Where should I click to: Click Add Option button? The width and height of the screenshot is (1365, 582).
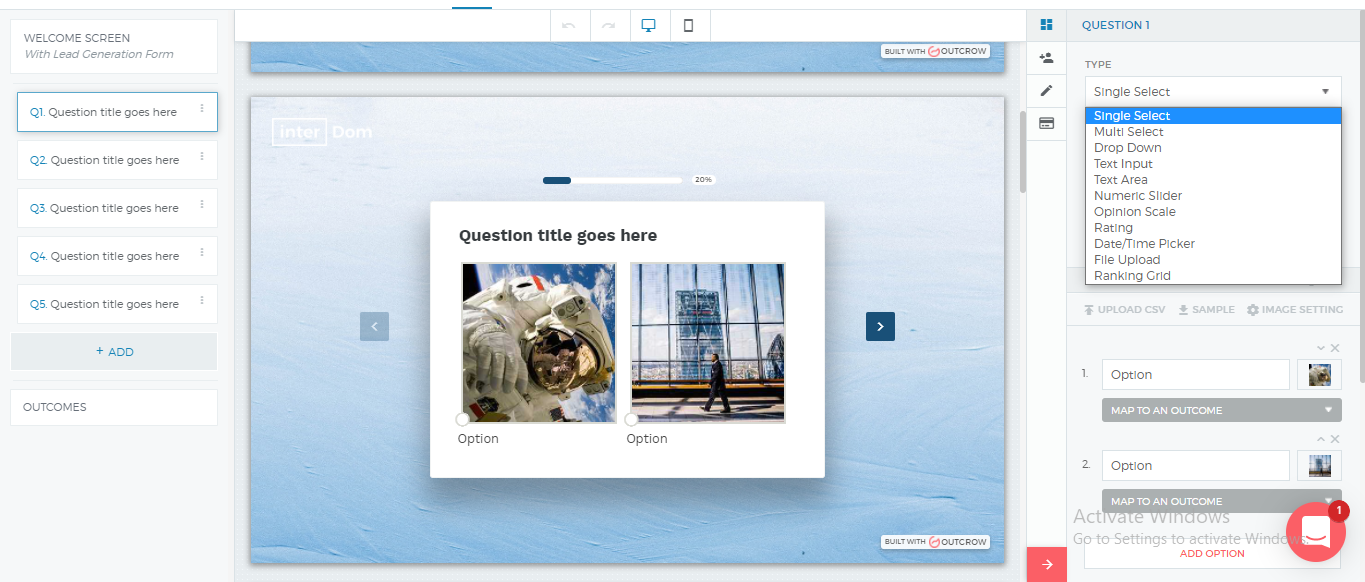pyautogui.click(x=1212, y=553)
